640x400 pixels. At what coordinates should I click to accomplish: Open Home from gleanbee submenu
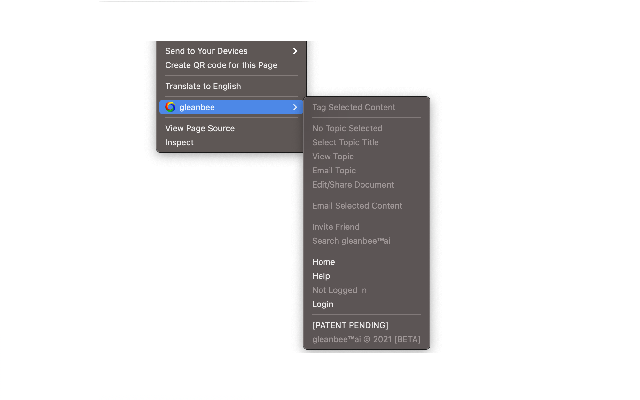click(324, 262)
